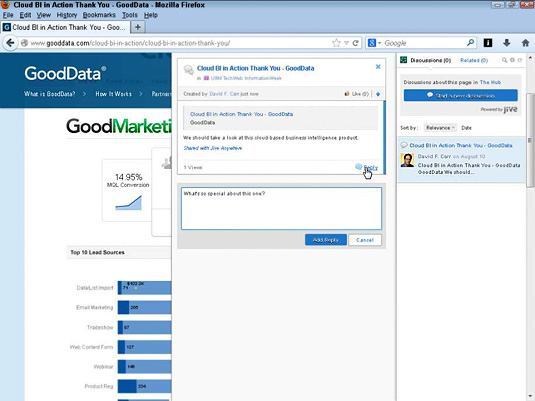Open a new tab with plus button
The image size is (535, 401).
tap(138, 27)
